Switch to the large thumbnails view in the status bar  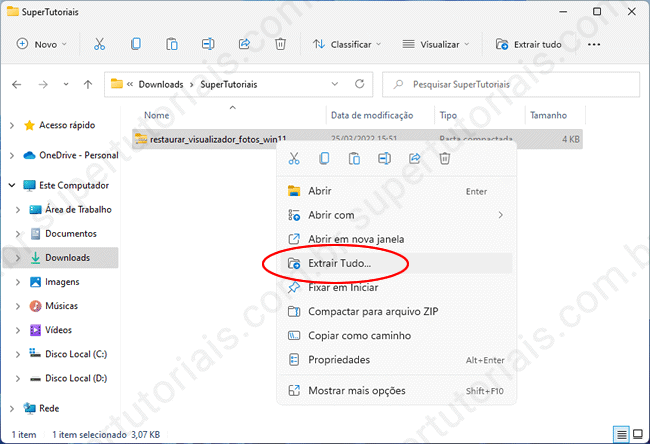point(637,434)
